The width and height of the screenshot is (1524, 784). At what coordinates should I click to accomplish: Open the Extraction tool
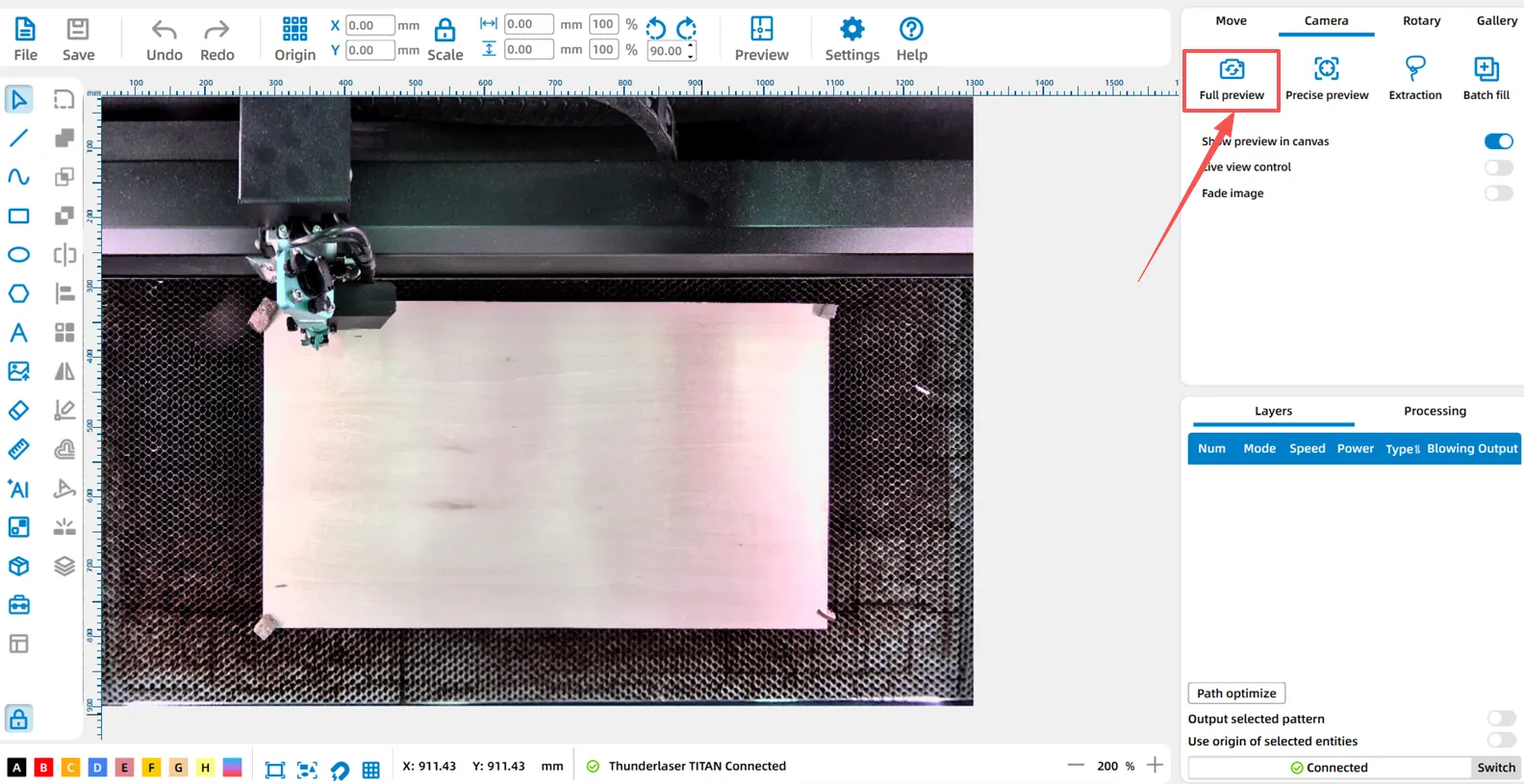[x=1414, y=69]
